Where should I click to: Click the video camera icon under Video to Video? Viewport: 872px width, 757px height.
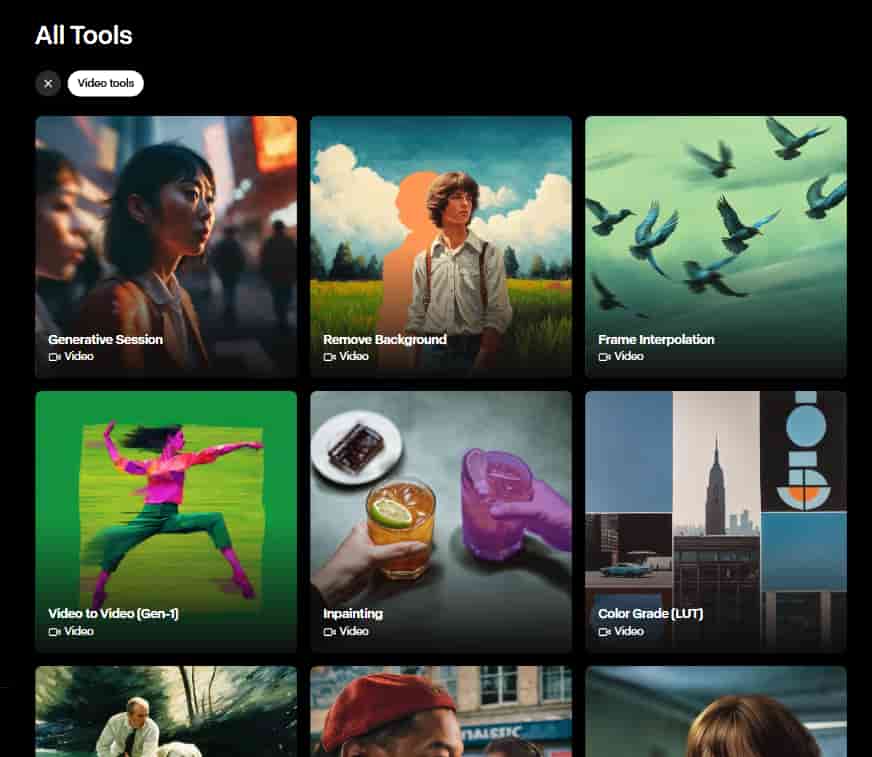click(54, 632)
